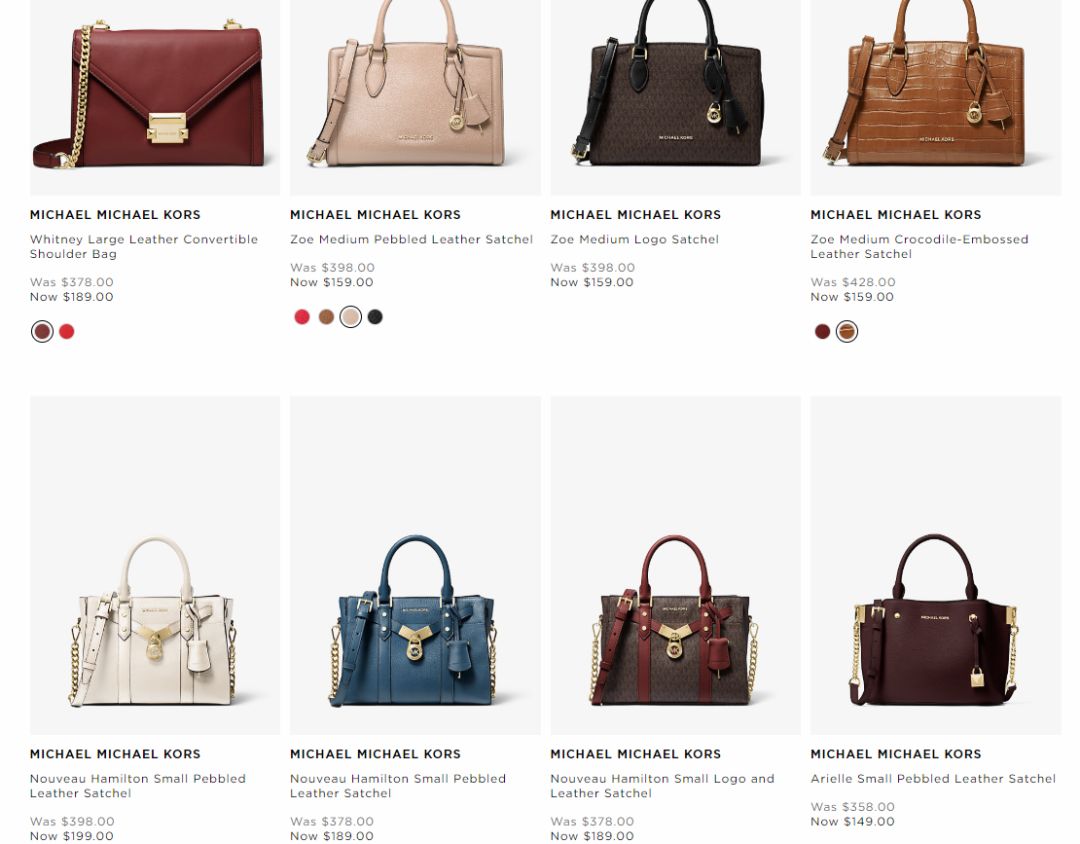The image size is (1080, 844).
Task: Open the dark burgundy Arielle satchel image
Action: coord(935,565)
